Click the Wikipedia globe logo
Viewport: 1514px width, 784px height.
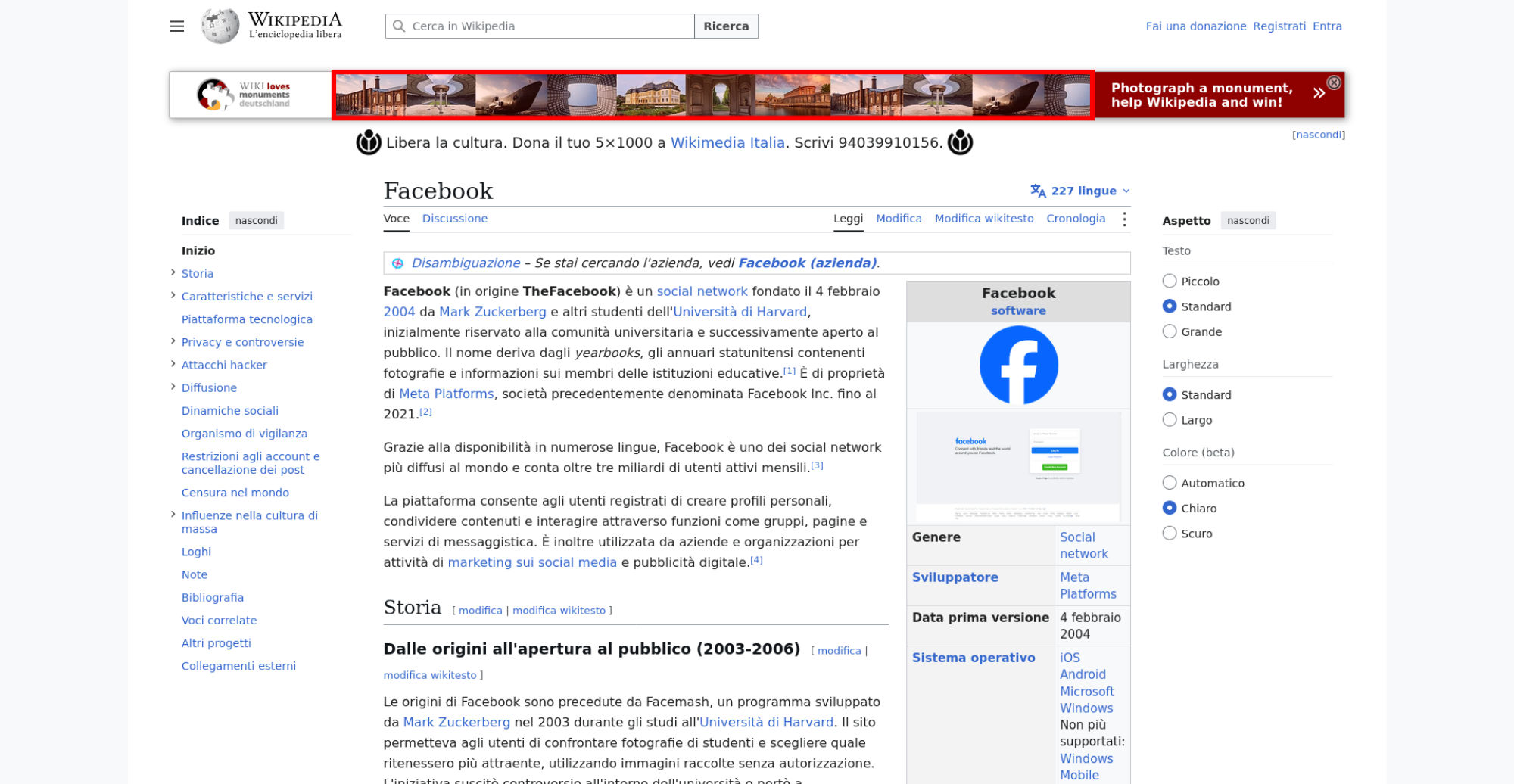click(220, 26)
